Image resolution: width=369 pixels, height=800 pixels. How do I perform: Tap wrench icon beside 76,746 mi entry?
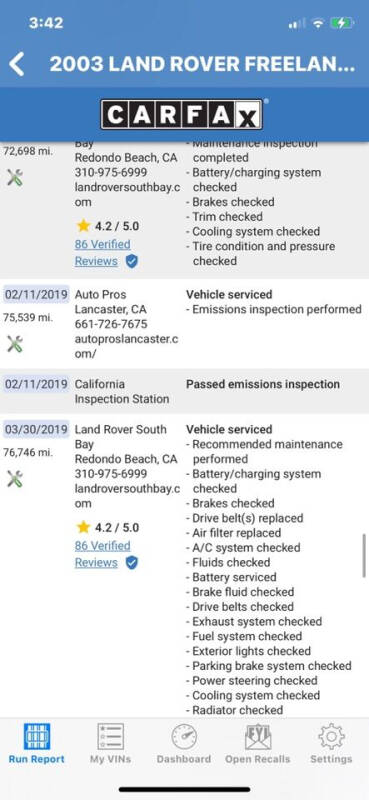tap(15, 479)
